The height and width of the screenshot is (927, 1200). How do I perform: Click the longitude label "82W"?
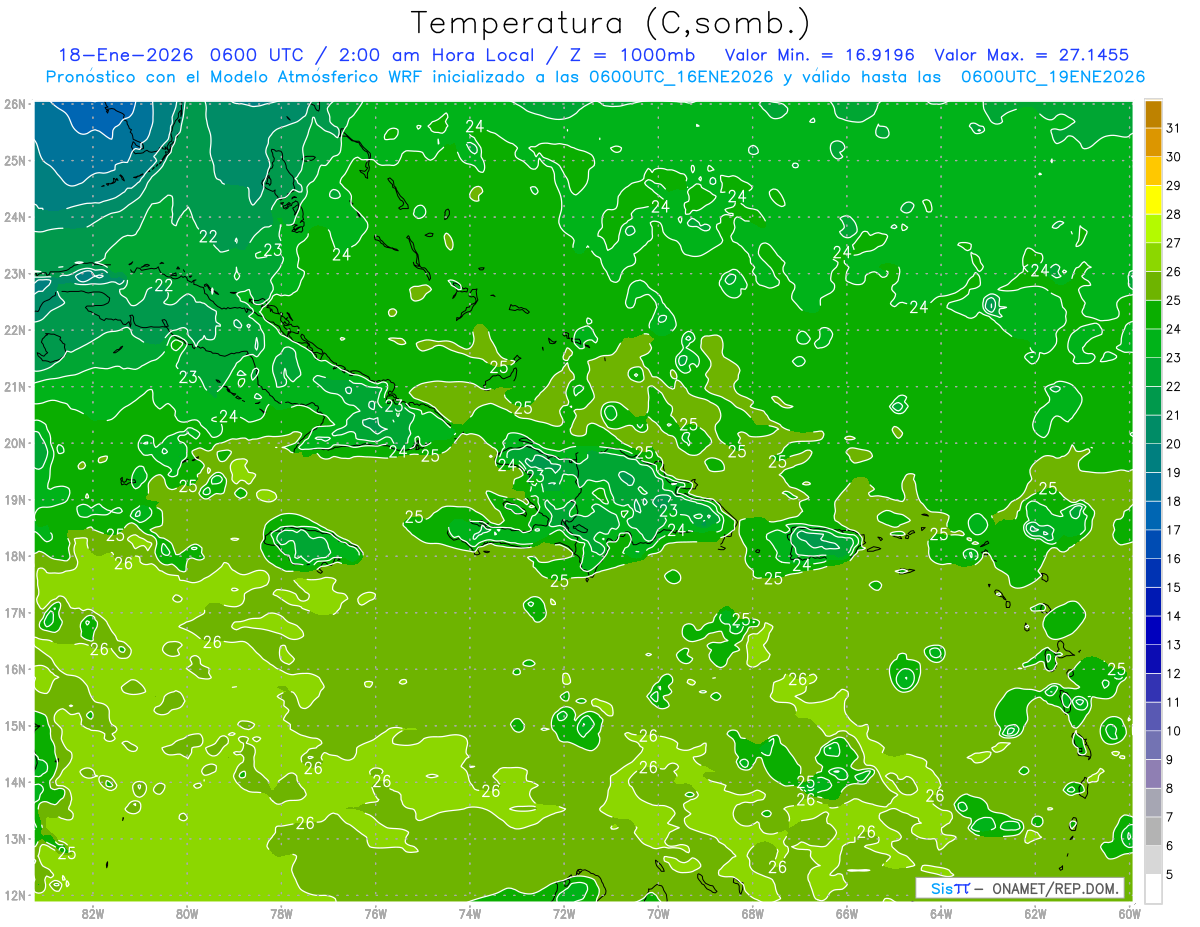(x=92, y=913)
